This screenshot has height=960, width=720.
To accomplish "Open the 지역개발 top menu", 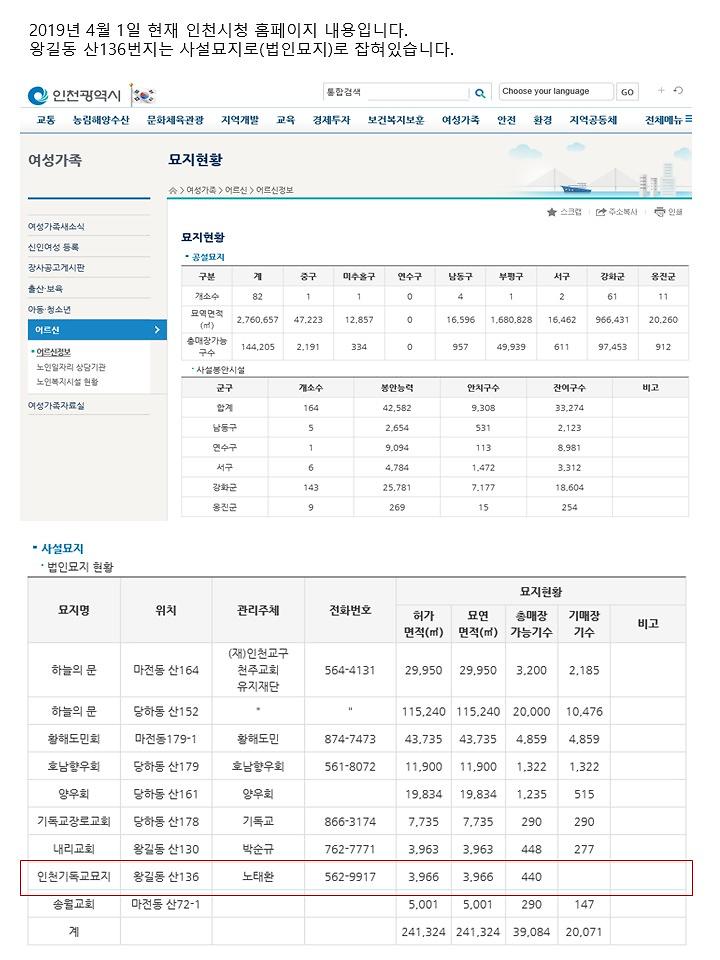I will coord(240,120).
